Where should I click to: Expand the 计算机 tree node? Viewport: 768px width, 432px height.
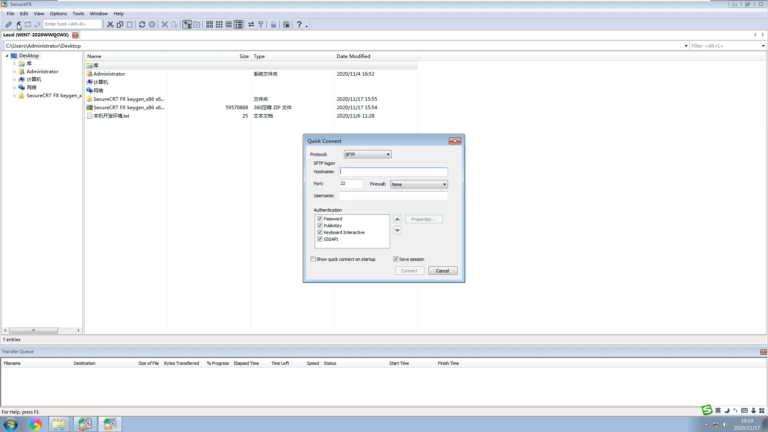14,79
